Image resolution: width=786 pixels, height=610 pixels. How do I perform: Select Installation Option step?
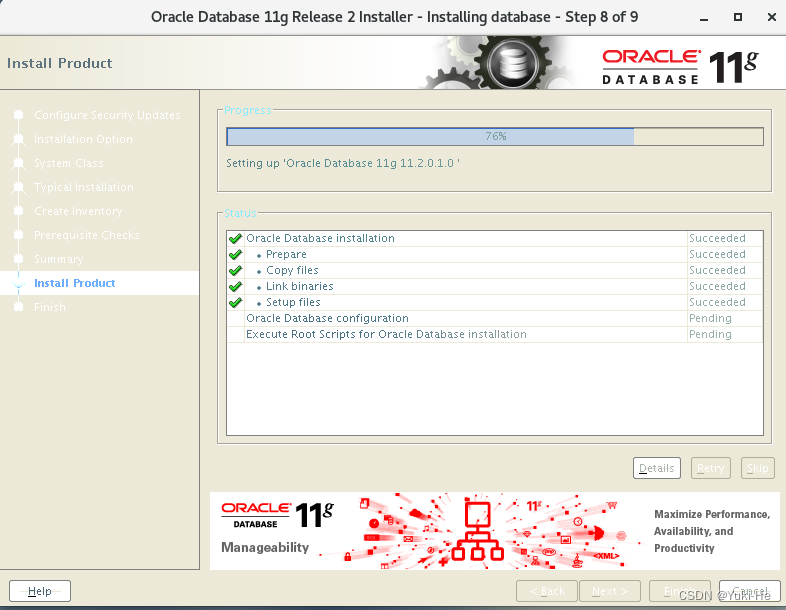(x=83, y=139)
